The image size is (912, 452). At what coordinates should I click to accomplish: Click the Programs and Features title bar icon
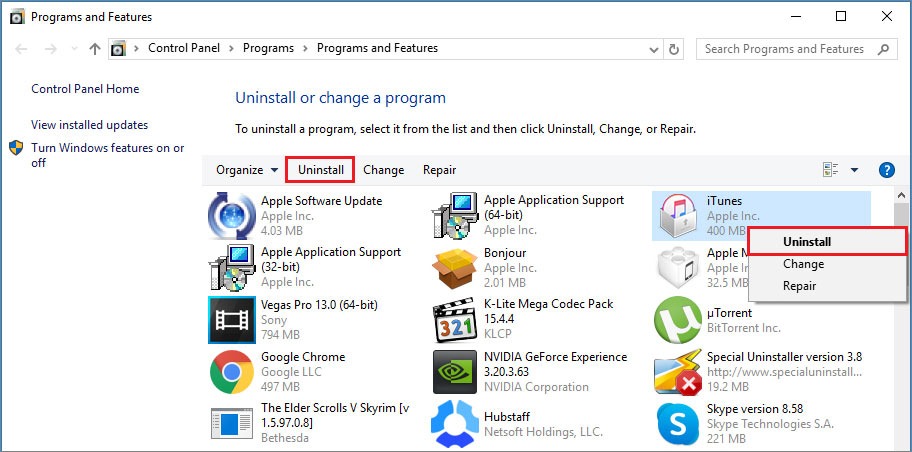point(17,17)
